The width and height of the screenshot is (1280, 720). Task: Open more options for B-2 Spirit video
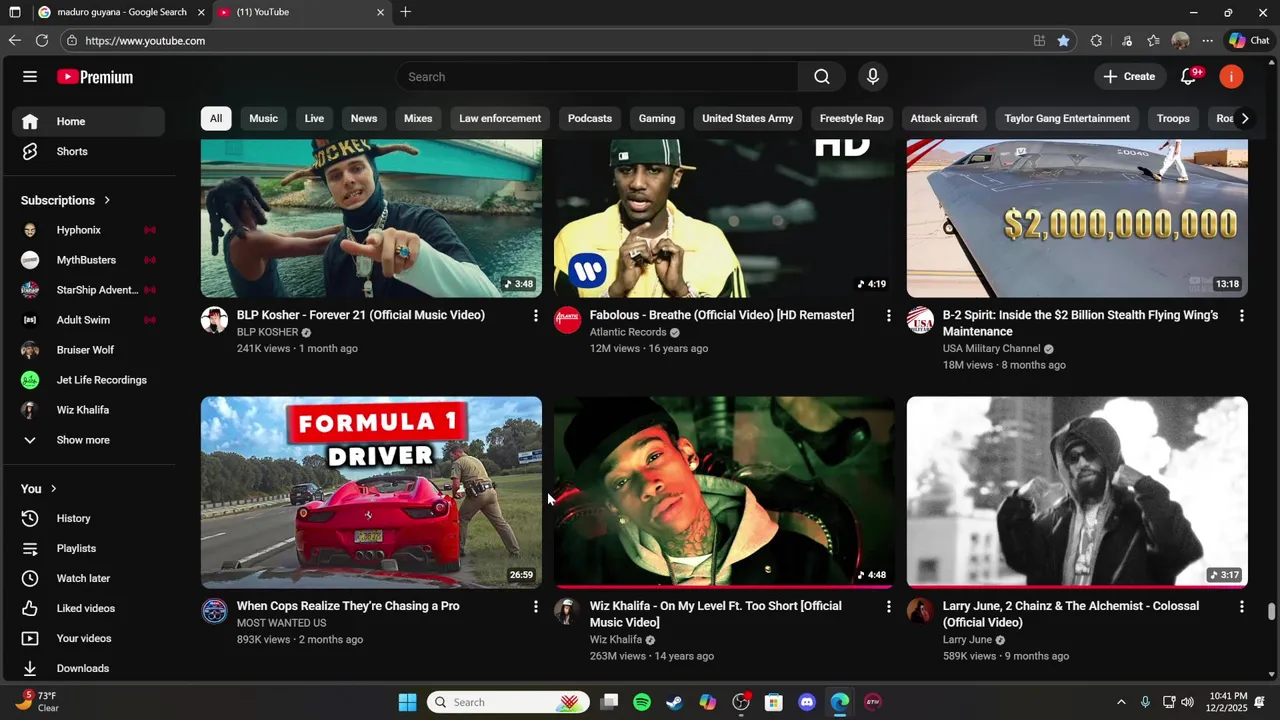(1241, 316)
